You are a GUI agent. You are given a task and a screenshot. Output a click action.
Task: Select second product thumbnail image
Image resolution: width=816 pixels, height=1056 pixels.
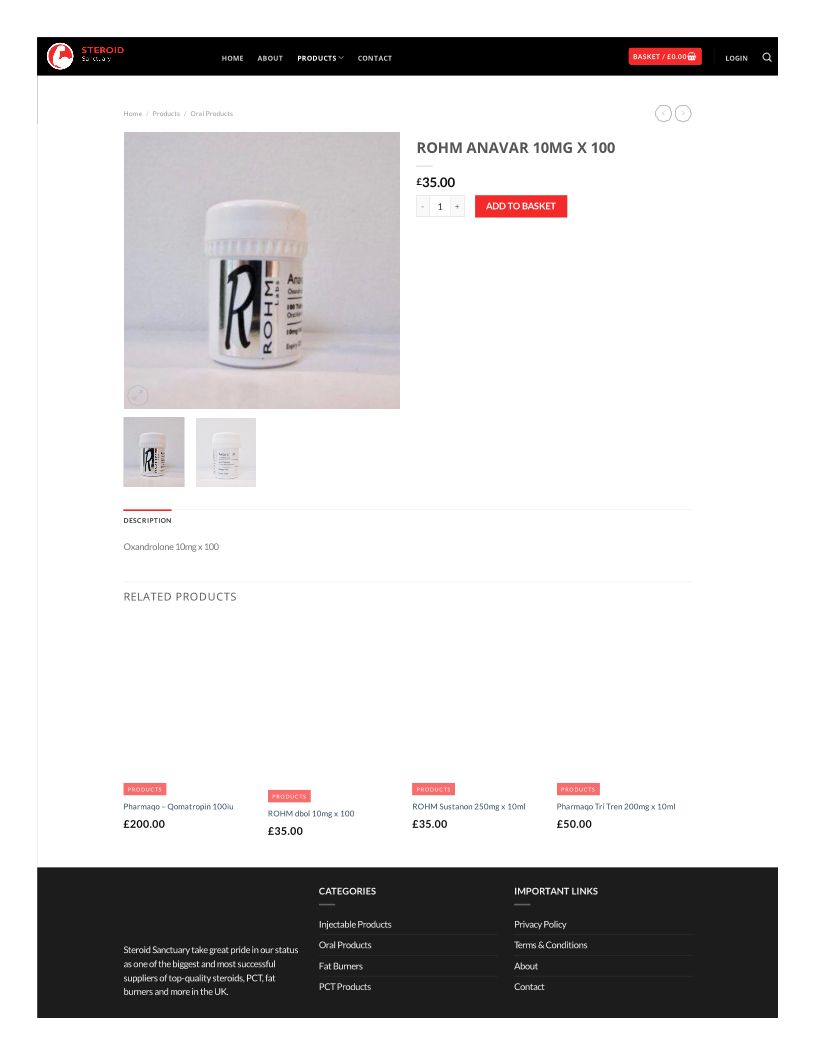point(226,452)
